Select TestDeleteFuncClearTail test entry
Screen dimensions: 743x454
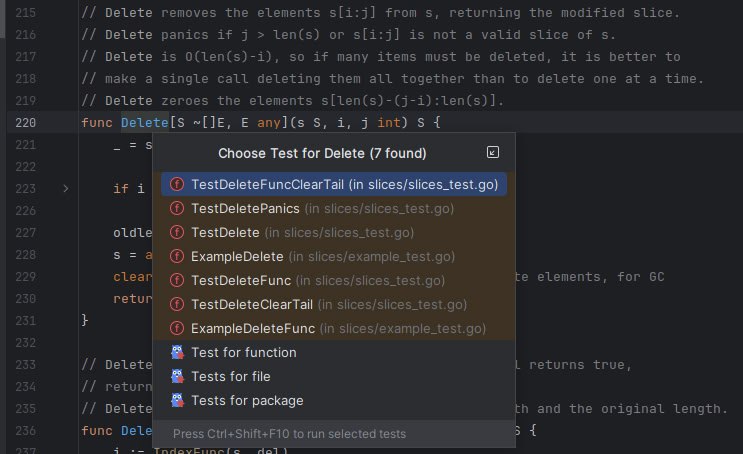(x=334, y=184)
